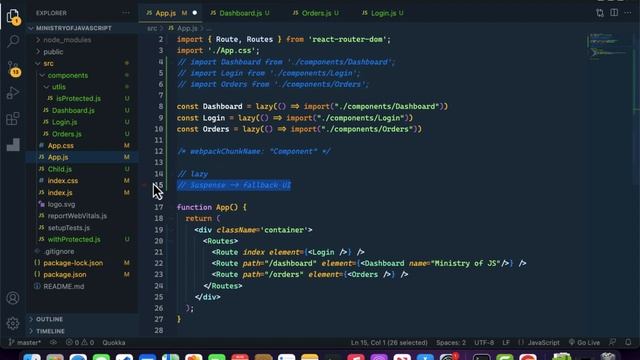Split the editor right

(x=614, y=13)
